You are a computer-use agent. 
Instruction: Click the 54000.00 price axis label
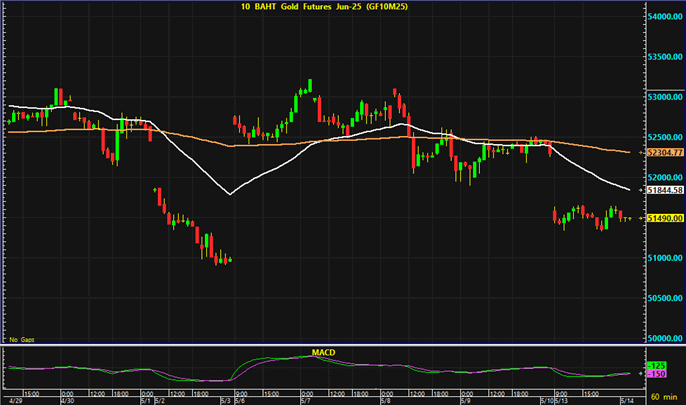click(x=661, y=17)
